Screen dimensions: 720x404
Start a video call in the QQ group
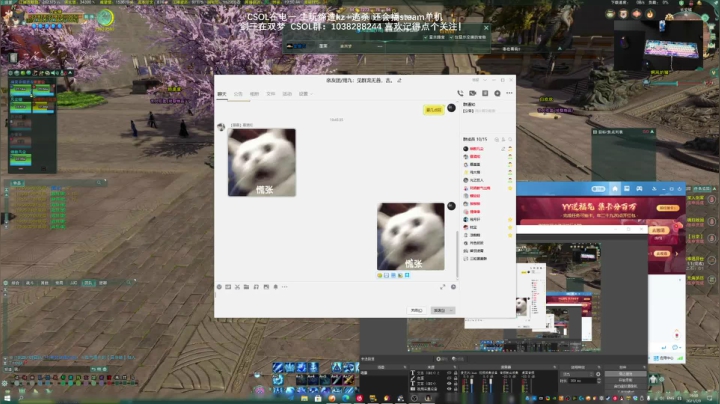point(472,93)
